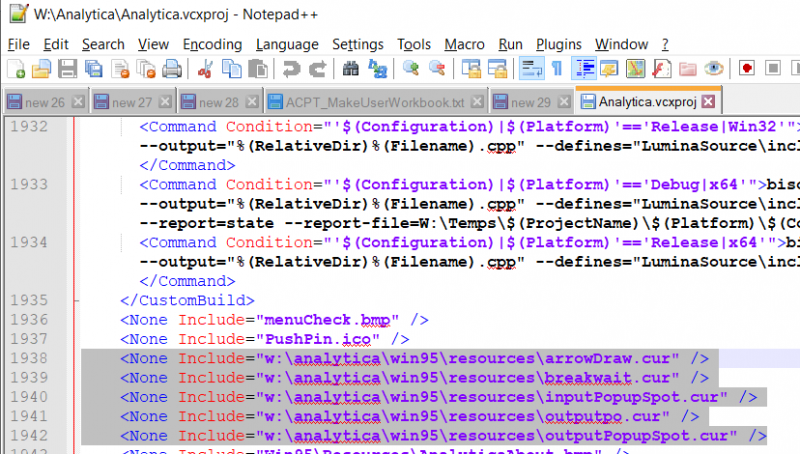Viewport: 800px width, 454px height.
Task: Switch to the new 28 tab
Action: 219,103
